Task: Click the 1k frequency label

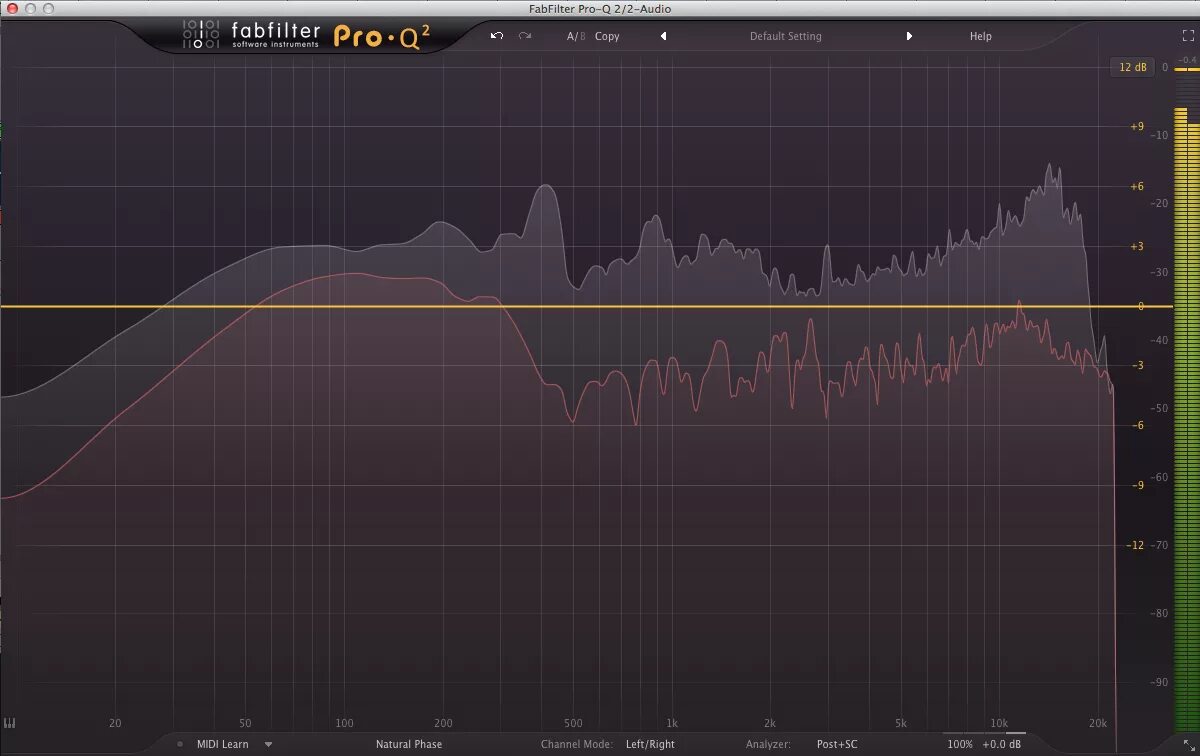Action: tap(672, 723)
